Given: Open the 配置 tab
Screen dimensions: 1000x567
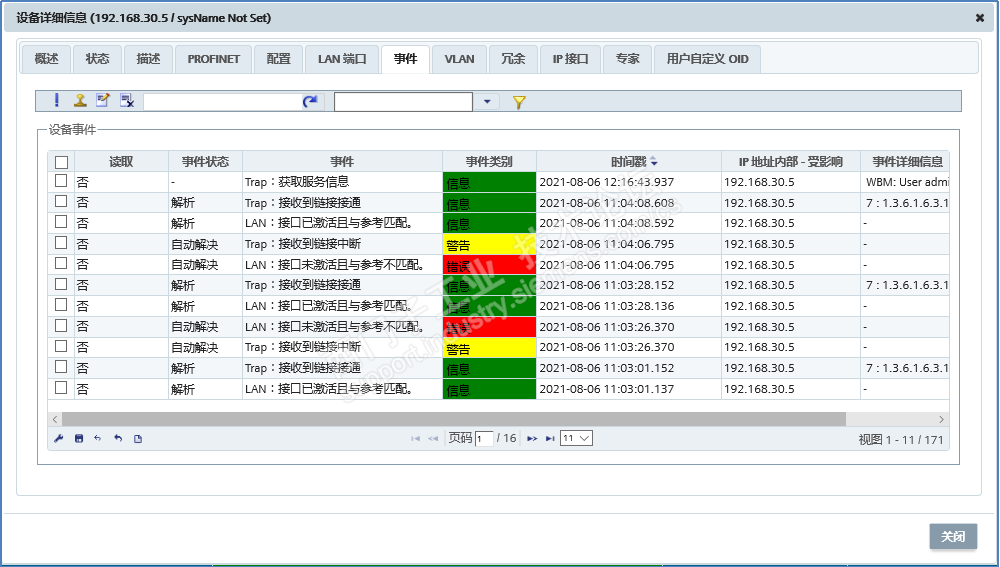Looking at the screenshot, I should tap(278, 59).
